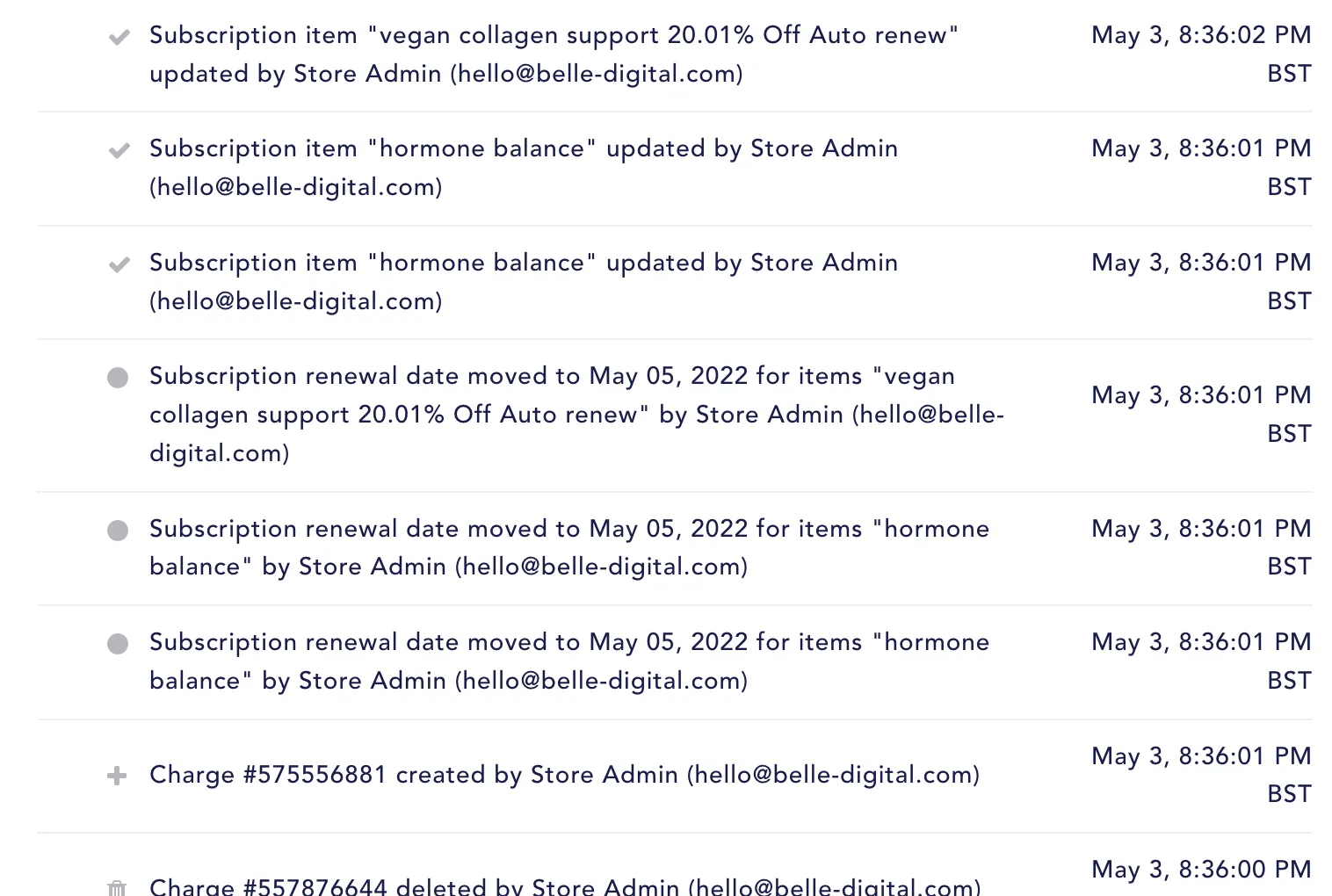Viewport: 1332px width, 896px height.
Task: Click gray circle of first hormone balance renewal entry
Action: (x=118, y=531)
